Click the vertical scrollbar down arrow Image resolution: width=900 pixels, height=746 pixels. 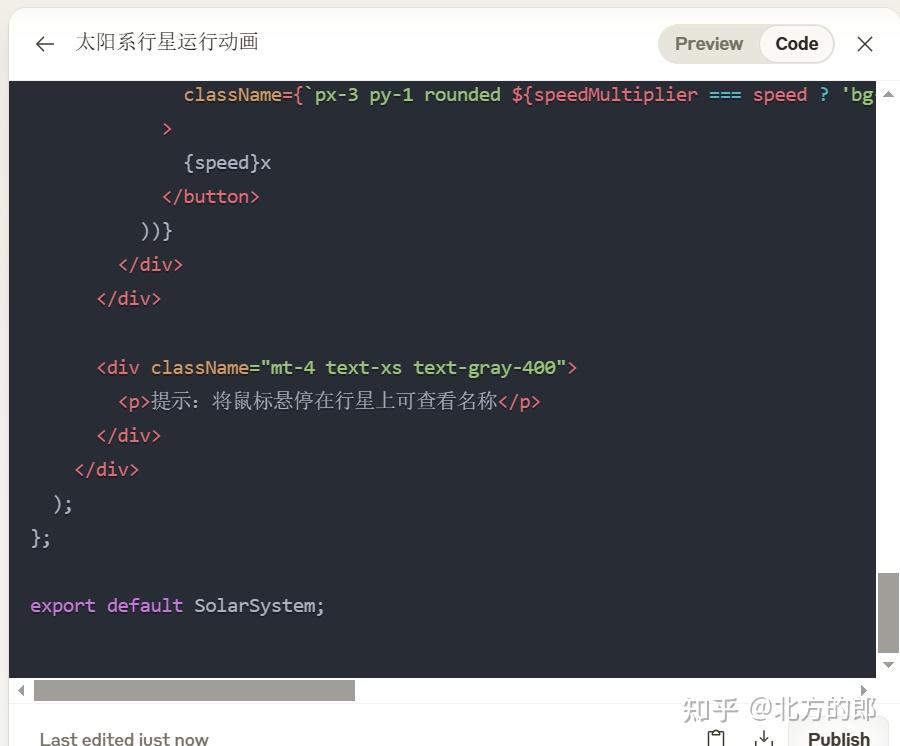coord(888,665)
